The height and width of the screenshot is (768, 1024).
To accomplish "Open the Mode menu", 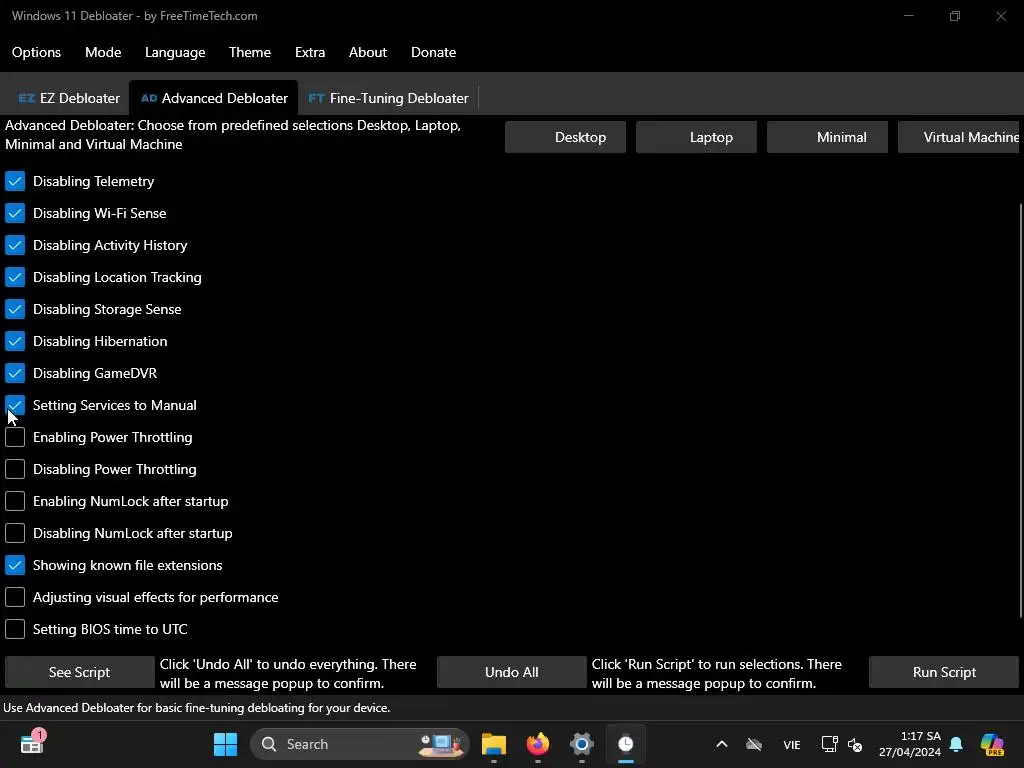I will tap(103, 52).
